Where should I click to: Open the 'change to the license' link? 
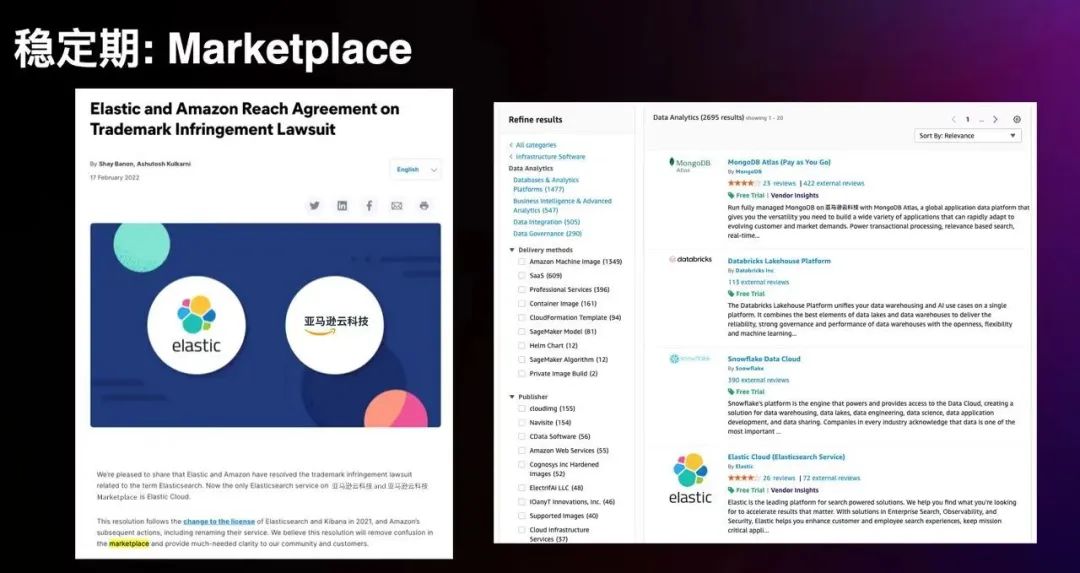[x=219, y=521]
